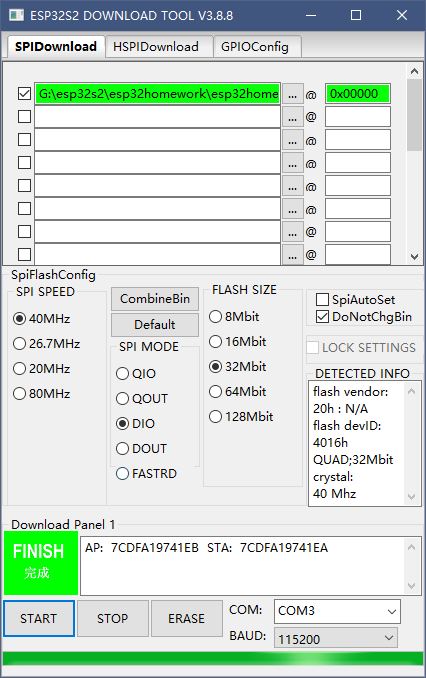Screen dimensions: 426x678
Task: Uncheck the first firmware file row checkbox
Action: tap(24, 93)
